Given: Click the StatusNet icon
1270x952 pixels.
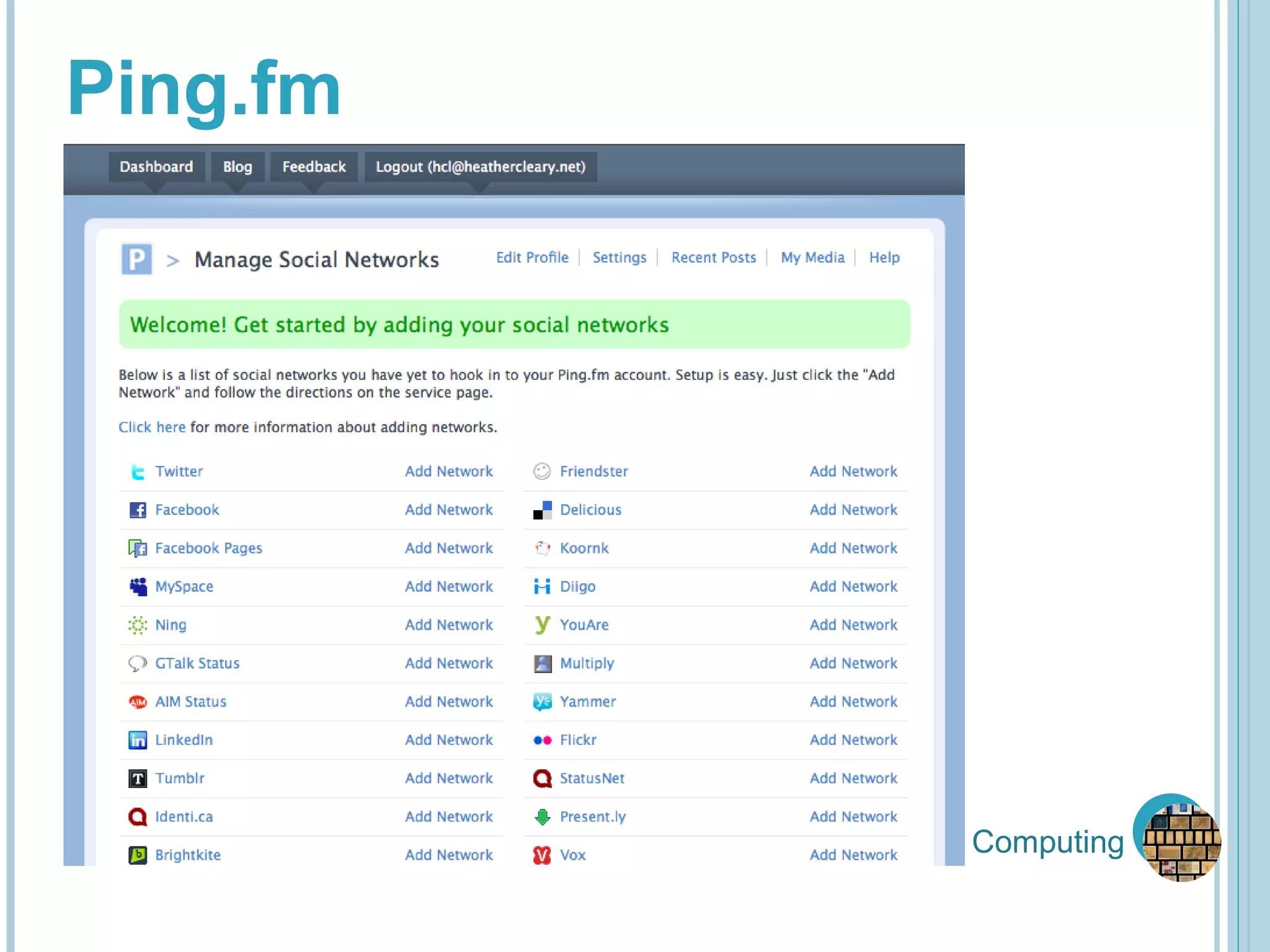Looking at the screenshot, I should [542, 778].
